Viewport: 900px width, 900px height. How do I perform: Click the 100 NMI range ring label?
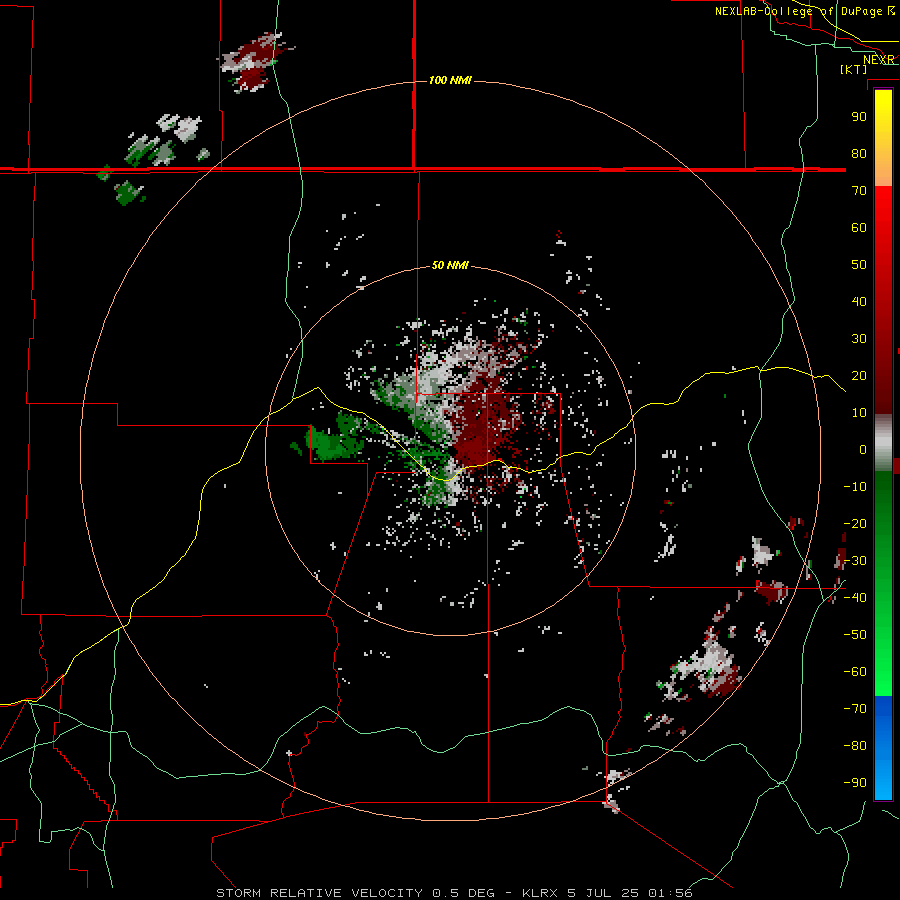[450, 80]
